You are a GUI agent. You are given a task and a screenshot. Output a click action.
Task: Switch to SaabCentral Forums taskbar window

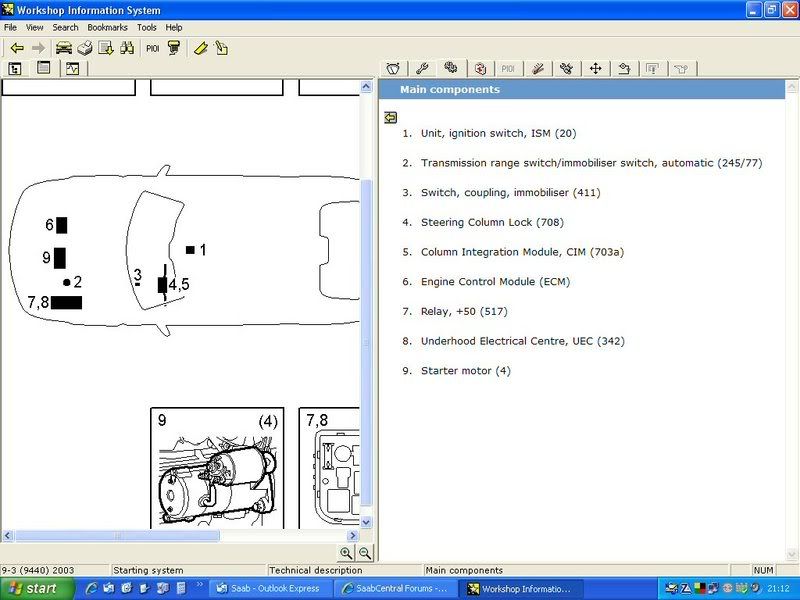pyautogui.click(x=396, y=588)
